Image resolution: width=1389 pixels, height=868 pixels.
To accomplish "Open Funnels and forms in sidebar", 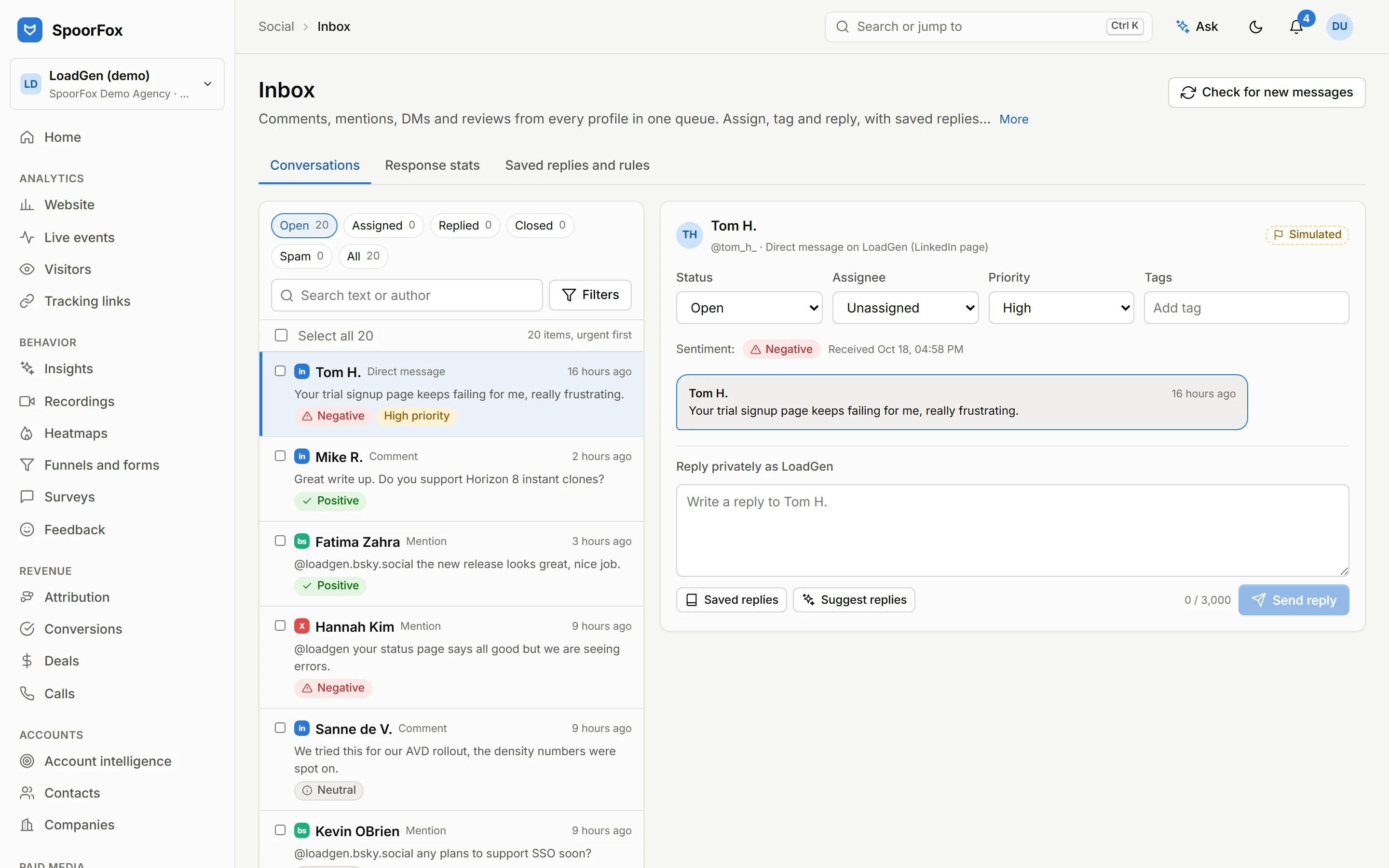I will (x=117, y=465).
